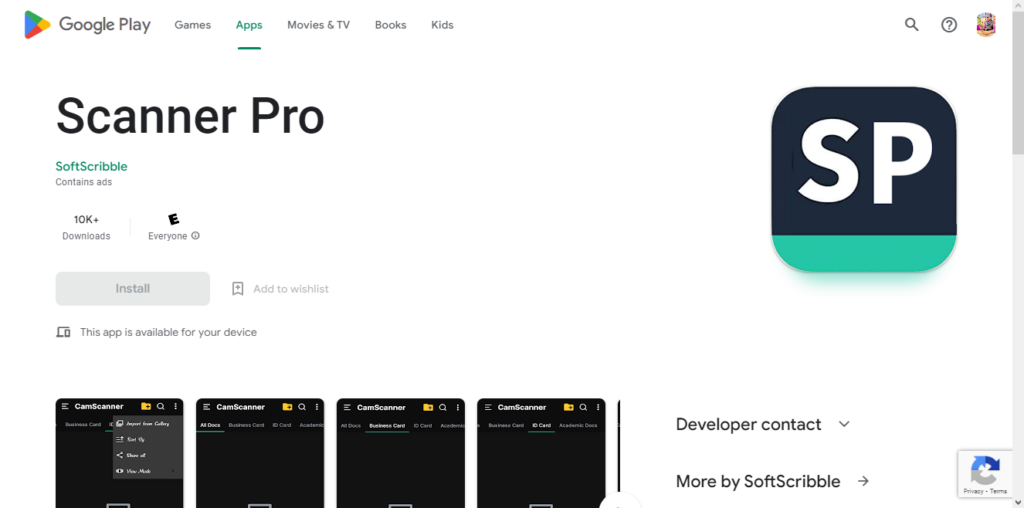
Task: Click 'This app is available for your device'
Action: pos(168,332)
